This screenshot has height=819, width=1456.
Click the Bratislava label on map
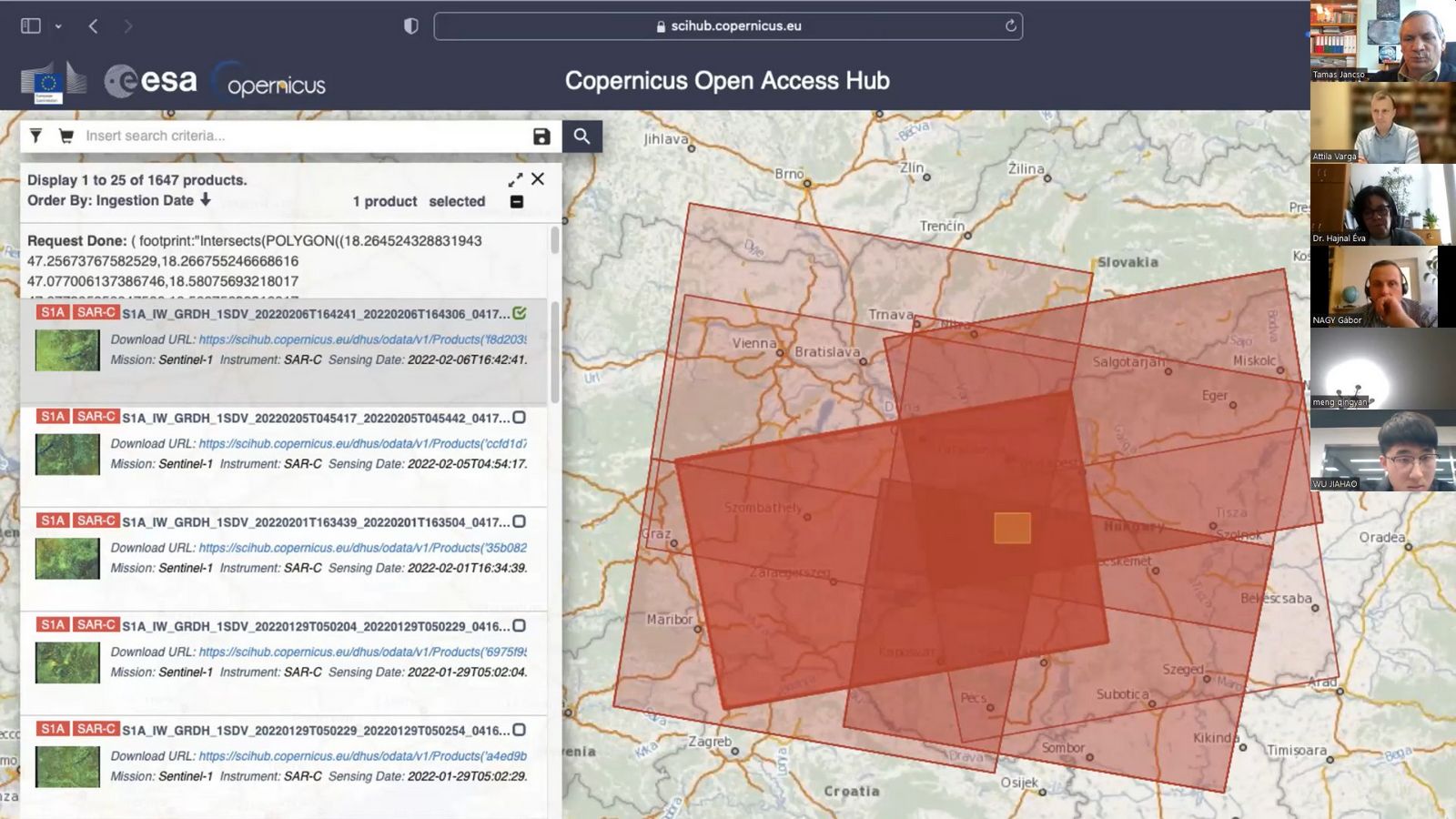[x=827, y=351]
